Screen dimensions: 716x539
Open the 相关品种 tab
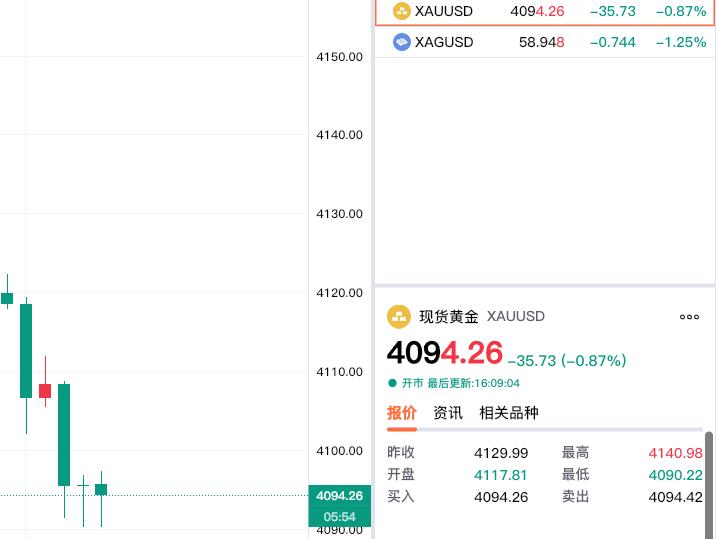[509, 413]
